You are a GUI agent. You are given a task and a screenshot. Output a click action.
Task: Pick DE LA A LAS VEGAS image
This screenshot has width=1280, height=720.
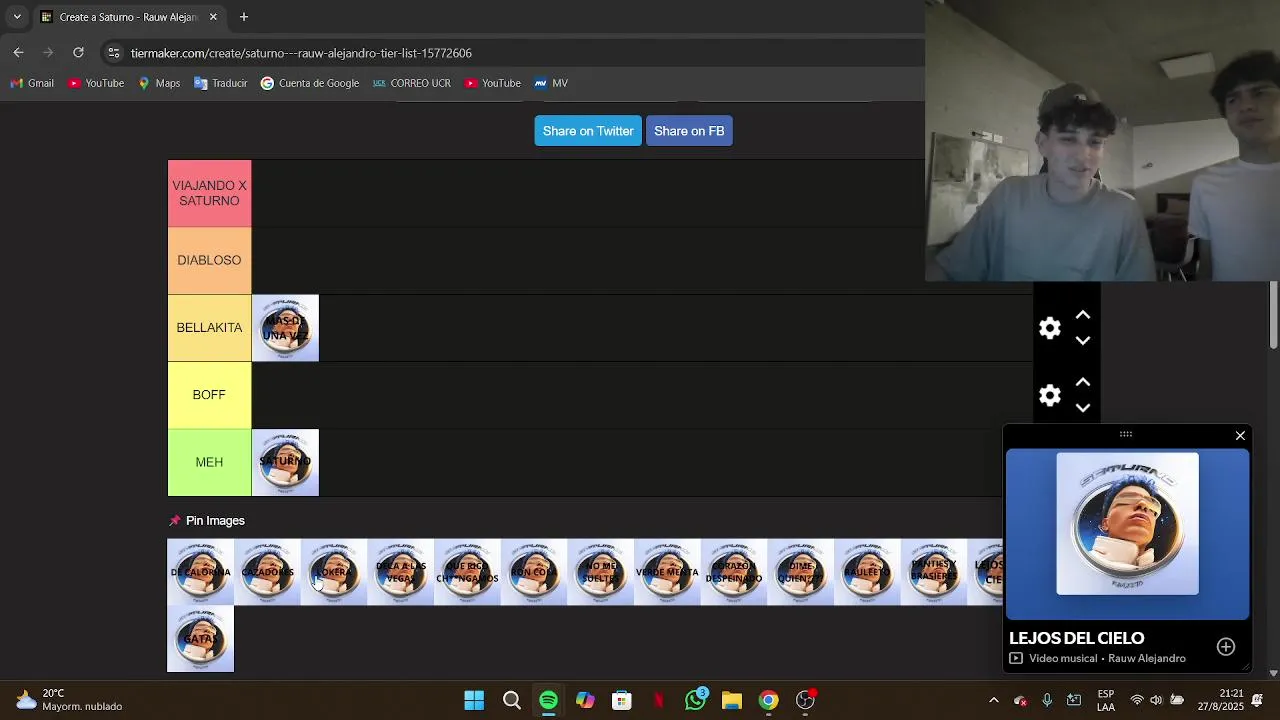pyautogui.click(x=400, y=572)
